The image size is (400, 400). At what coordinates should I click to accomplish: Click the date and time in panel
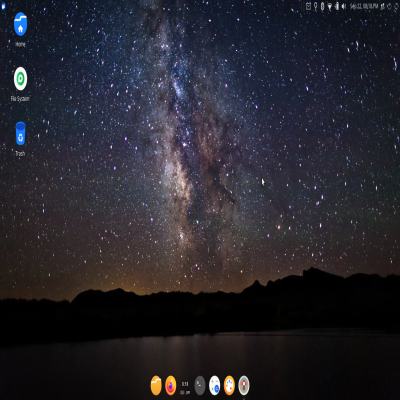364,6
